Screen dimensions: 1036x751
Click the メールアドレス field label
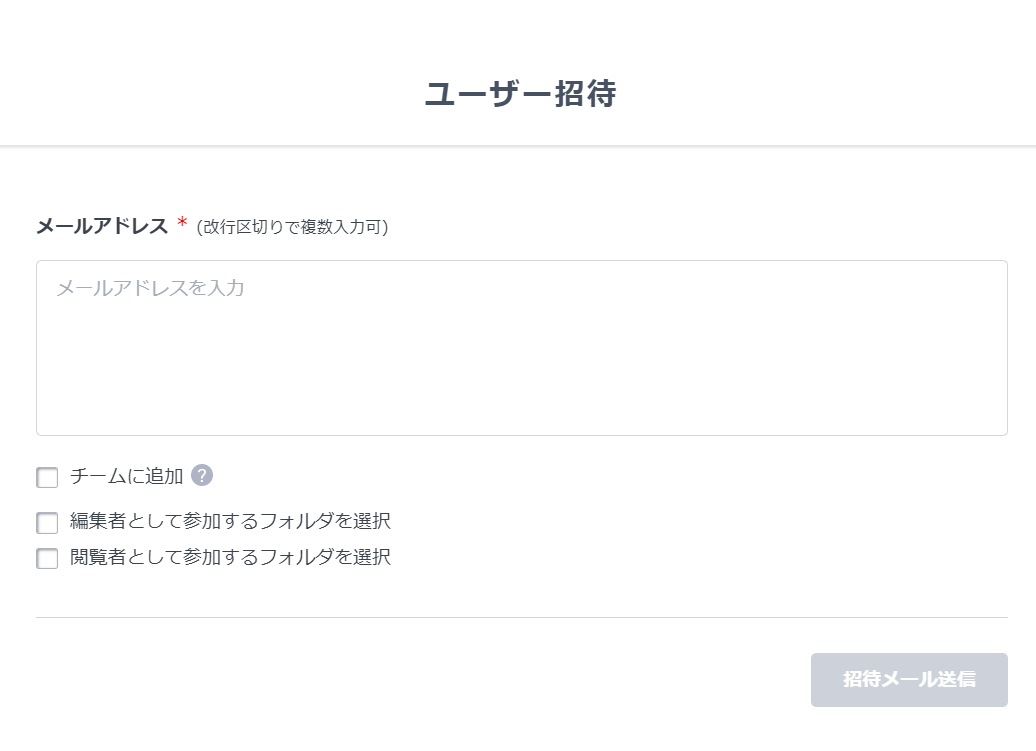tap(101, 226)
